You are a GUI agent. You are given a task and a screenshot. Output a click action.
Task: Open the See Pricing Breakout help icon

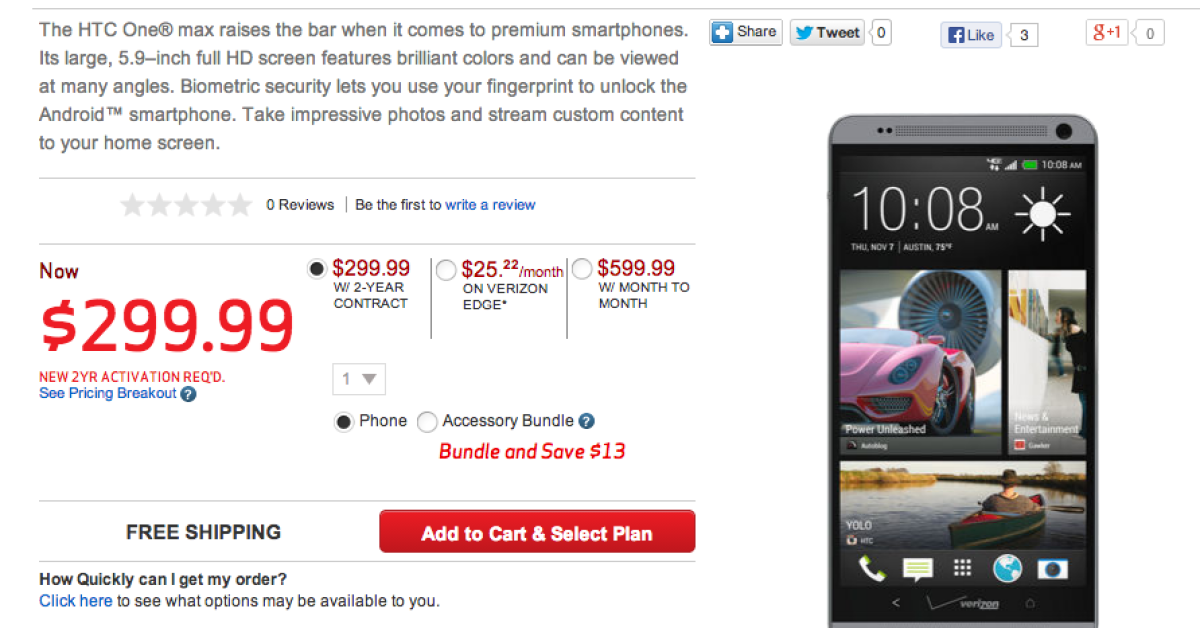188,394
